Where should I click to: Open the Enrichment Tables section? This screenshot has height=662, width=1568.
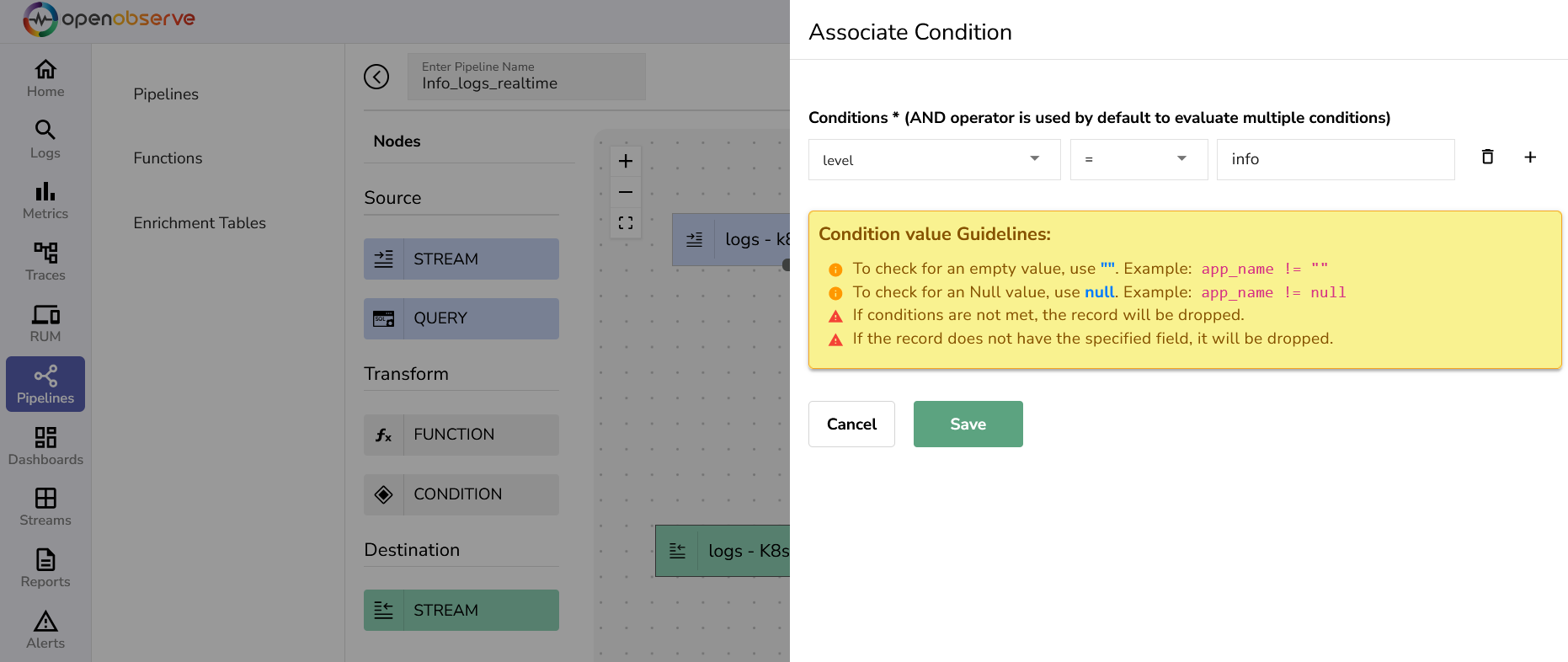200,222
